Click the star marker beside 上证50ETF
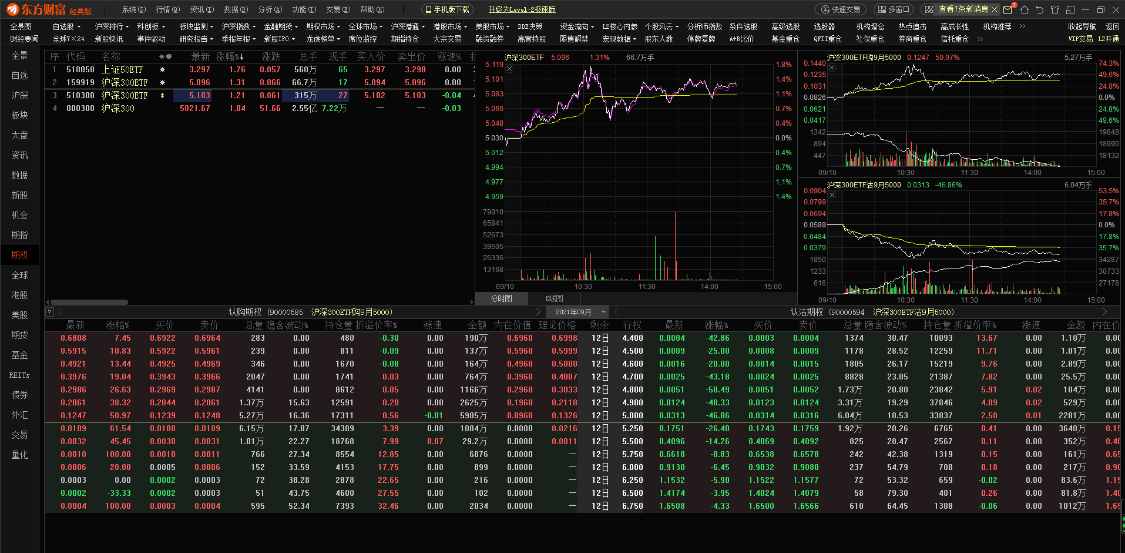This screenshot has width=1125, height=553. coord(161,70)
